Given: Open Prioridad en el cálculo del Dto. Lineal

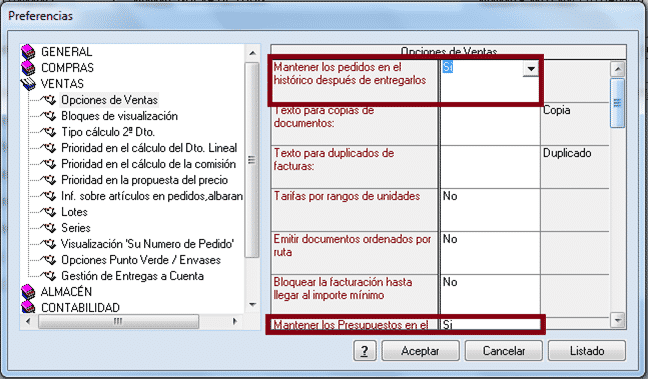Looking at the screenshot, I should coord(149,148).
